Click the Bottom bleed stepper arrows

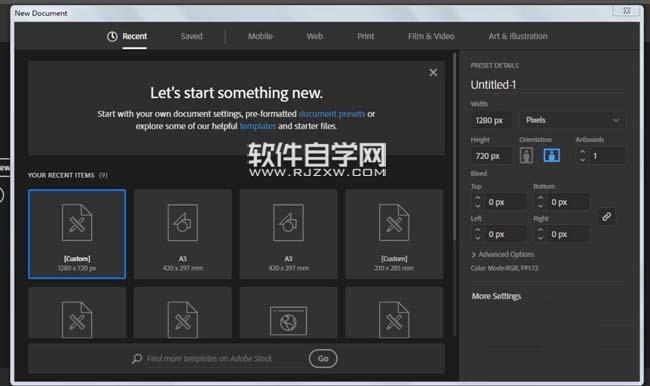[x=540, y=202]
